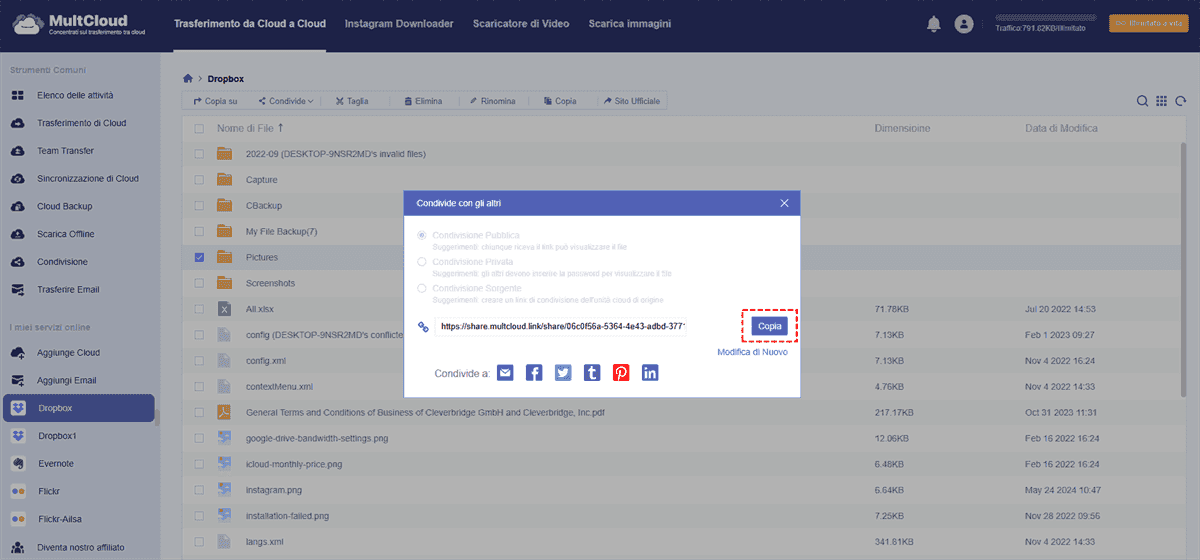Open installation-failed.png file
Screen dimensions: 1200x560
pyautogui.click(x=287, y=516)
